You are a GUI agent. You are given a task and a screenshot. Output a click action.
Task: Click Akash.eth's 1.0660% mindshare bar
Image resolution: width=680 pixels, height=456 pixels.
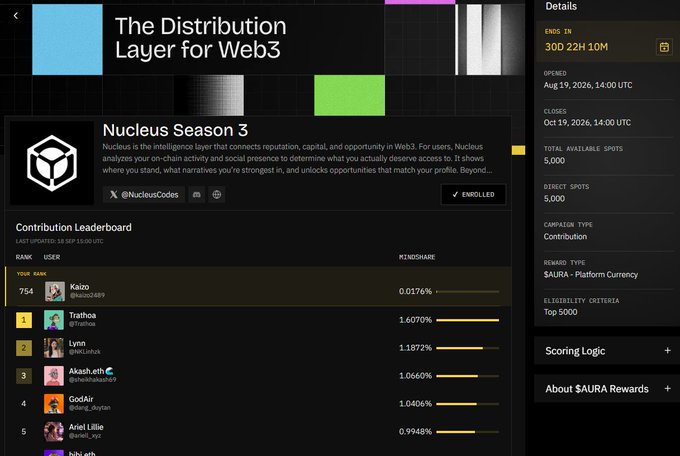pyautogui.click(x=468, y=376)
